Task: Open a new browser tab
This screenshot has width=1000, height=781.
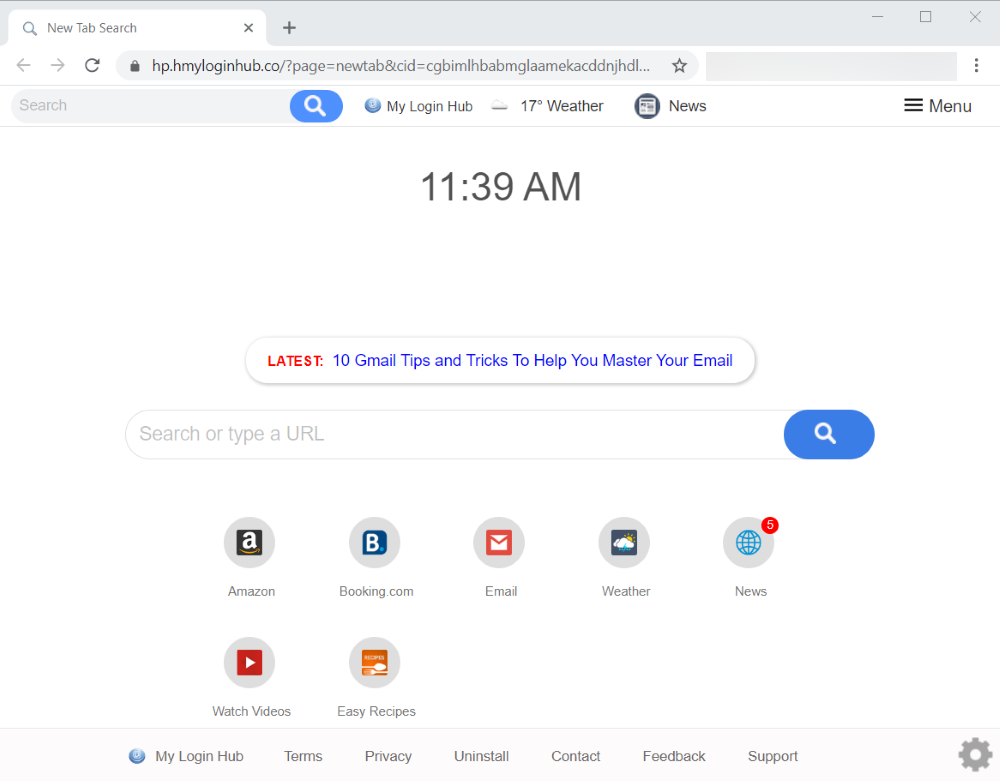Action: [289, 27]
